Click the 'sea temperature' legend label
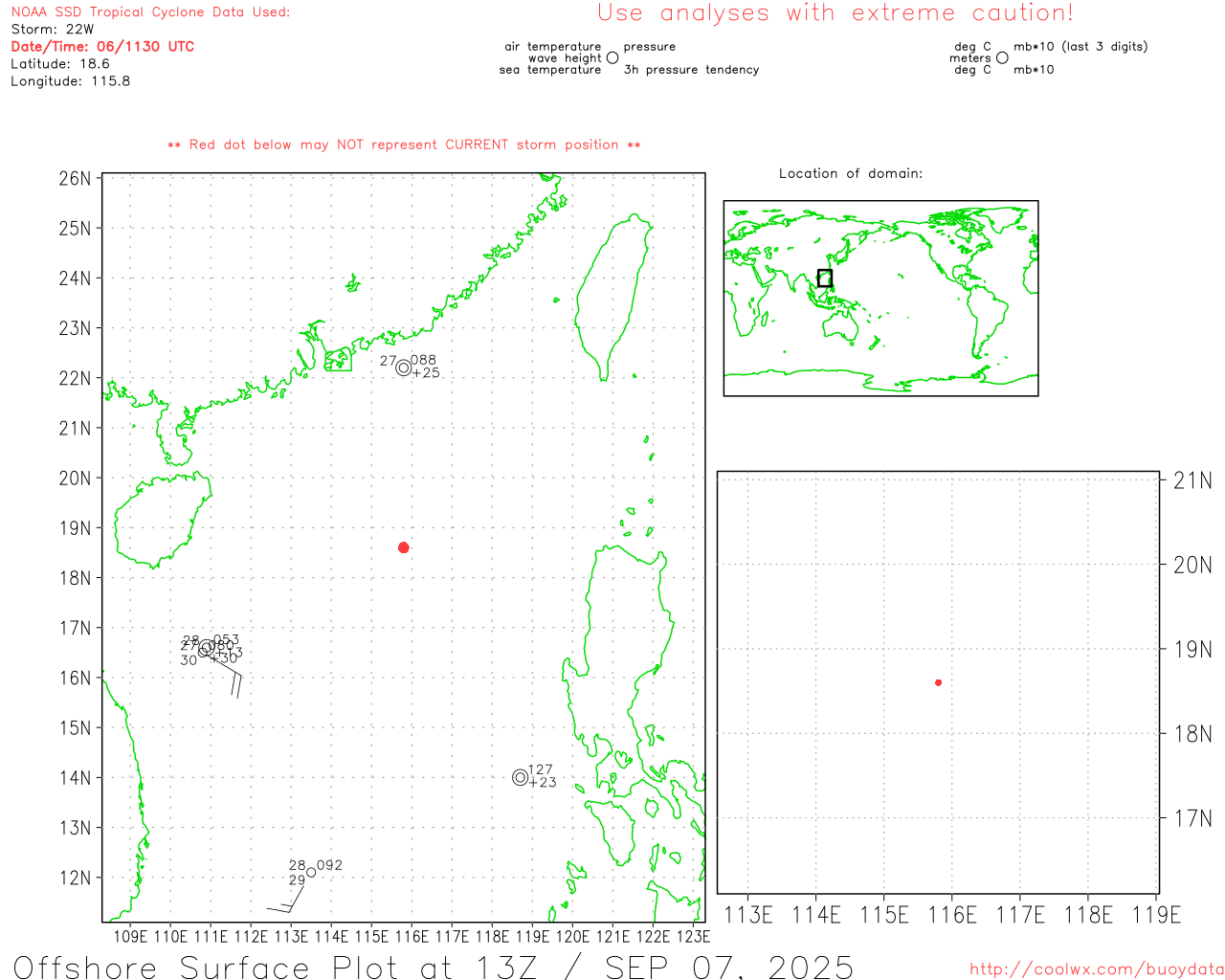Screen dimensions: 1225x980 [x=550, y=69]
